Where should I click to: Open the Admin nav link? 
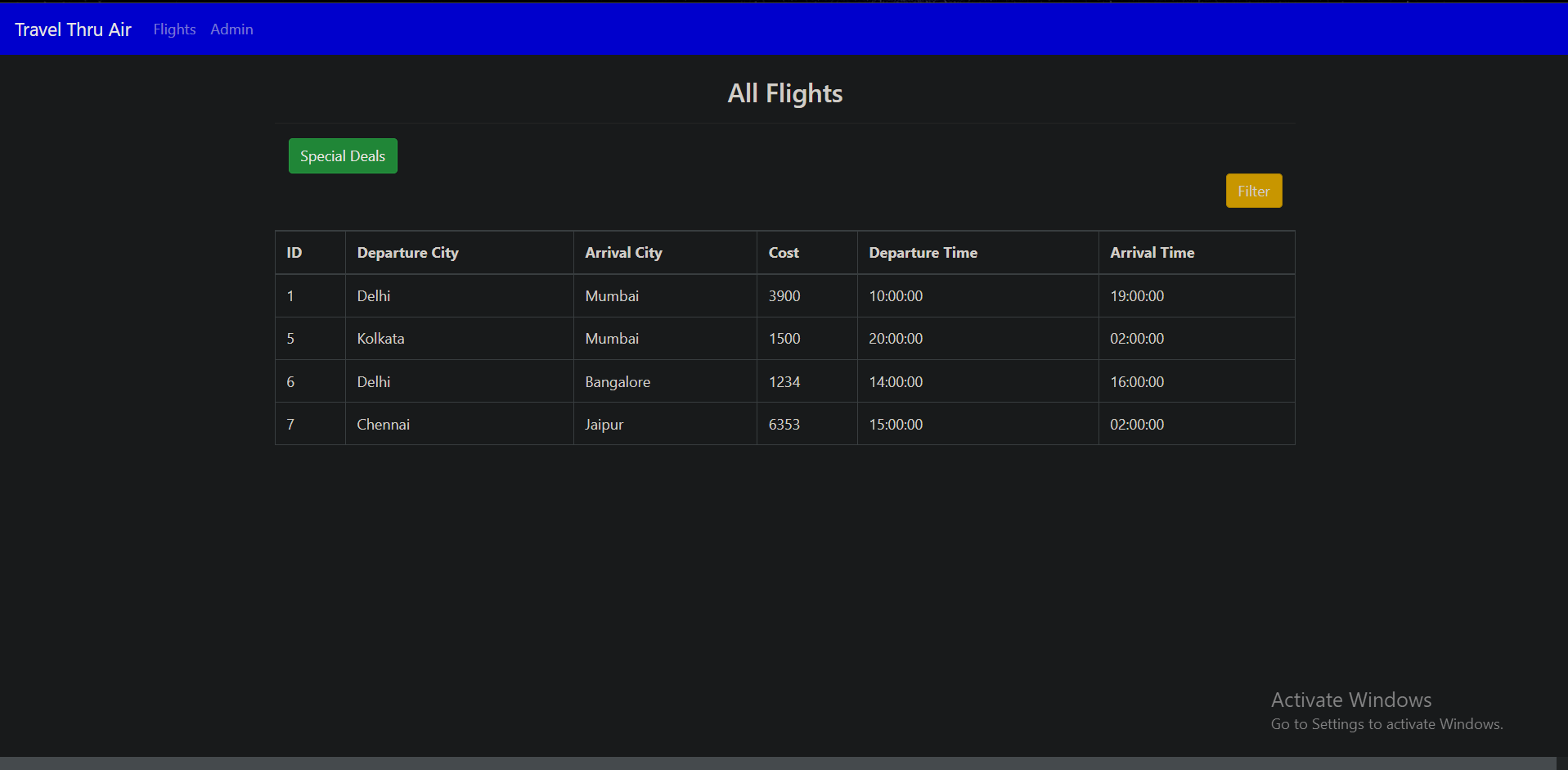231,29
